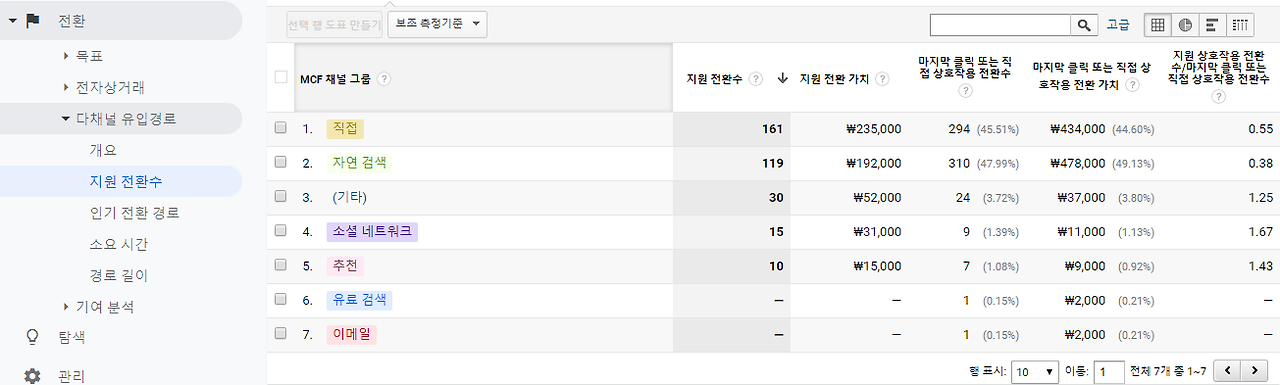Screen dimensions: 1280x385
Task: Click the table search input field
Action: (x=1001, y=25)
